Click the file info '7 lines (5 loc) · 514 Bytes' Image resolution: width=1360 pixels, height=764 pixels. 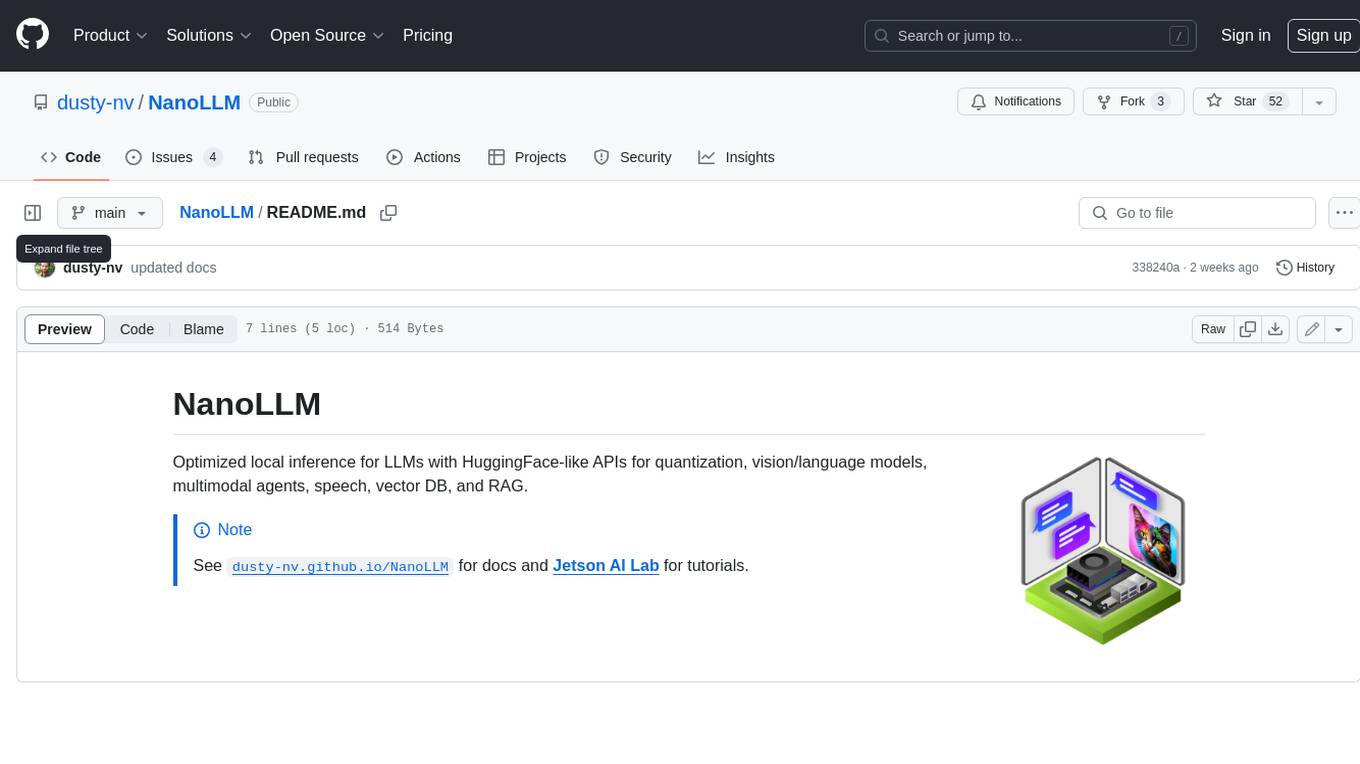click(344, 329)
